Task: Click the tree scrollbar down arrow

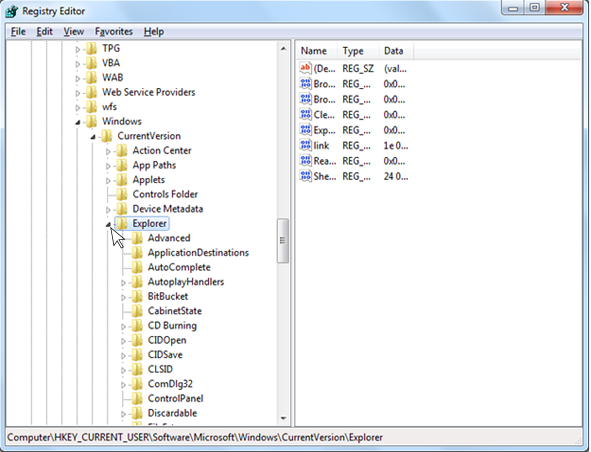Action: [x=283, y=418]
